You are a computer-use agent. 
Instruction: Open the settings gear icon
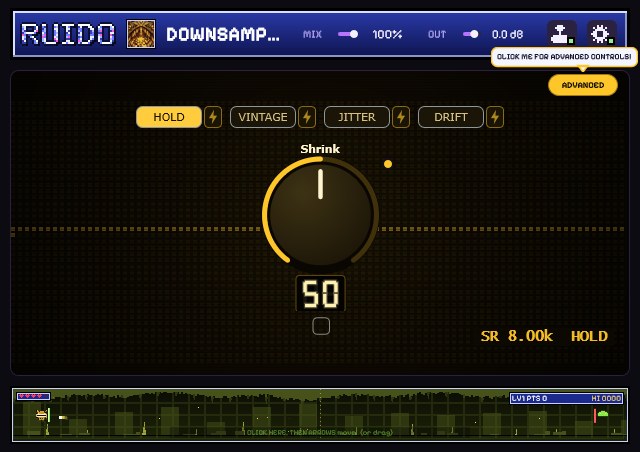(601, 33)
